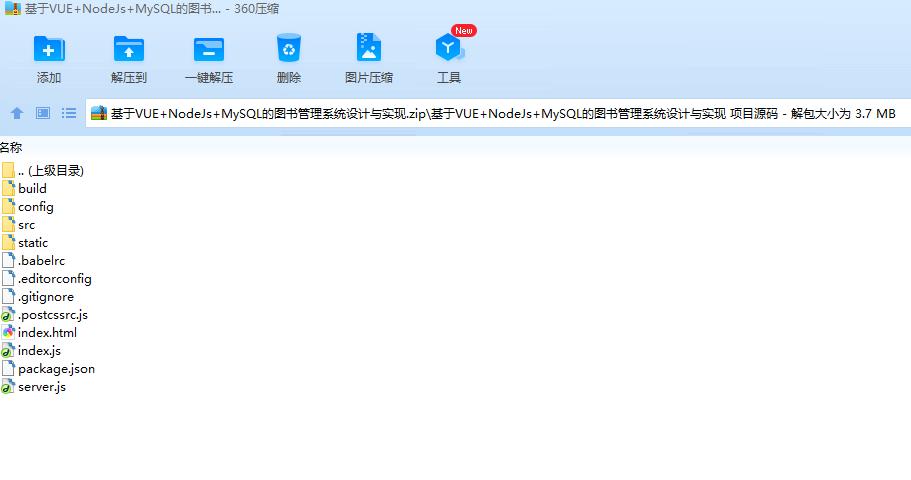Click the folder icon beside build
The image size is (911, 480).
8,188
